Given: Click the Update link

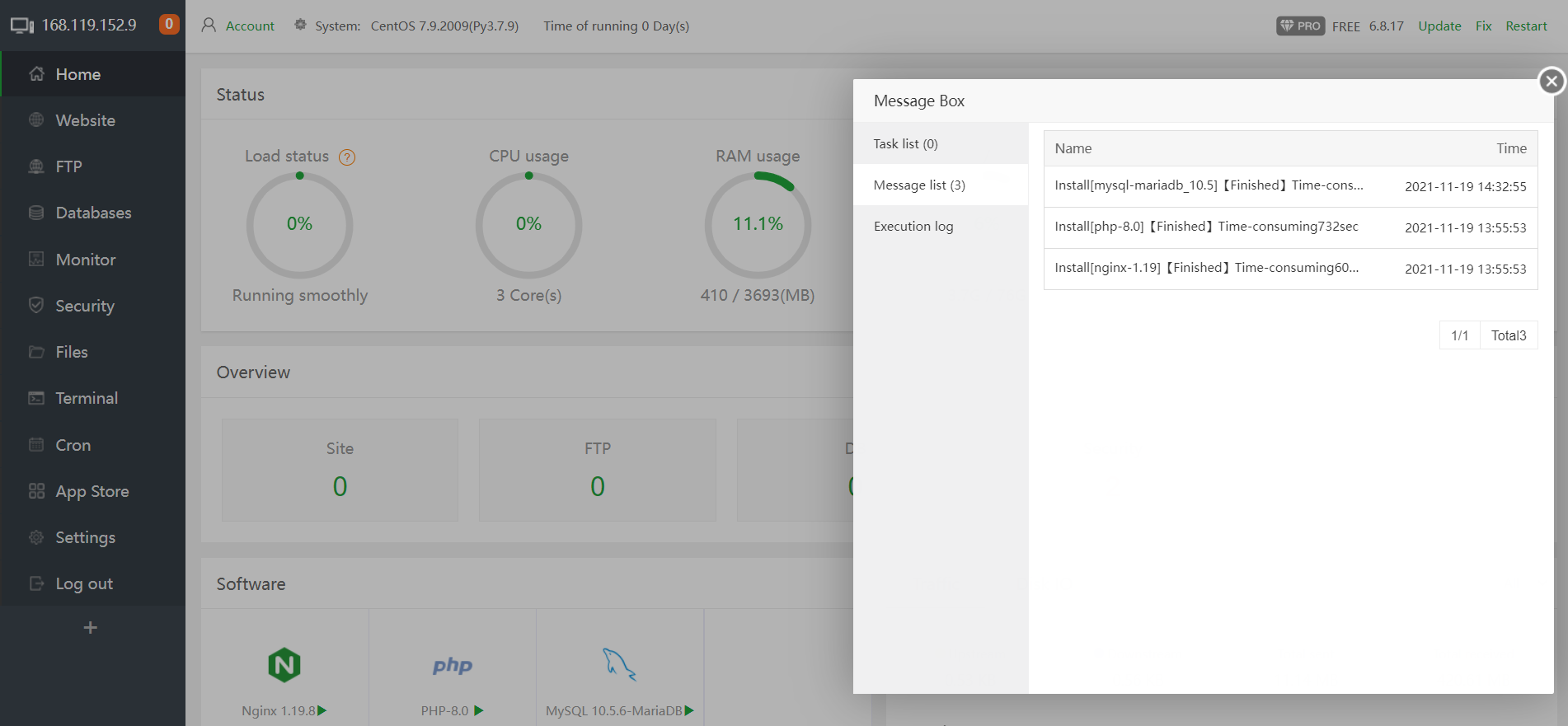Looking at the screenshot, I should (1439, 26).
